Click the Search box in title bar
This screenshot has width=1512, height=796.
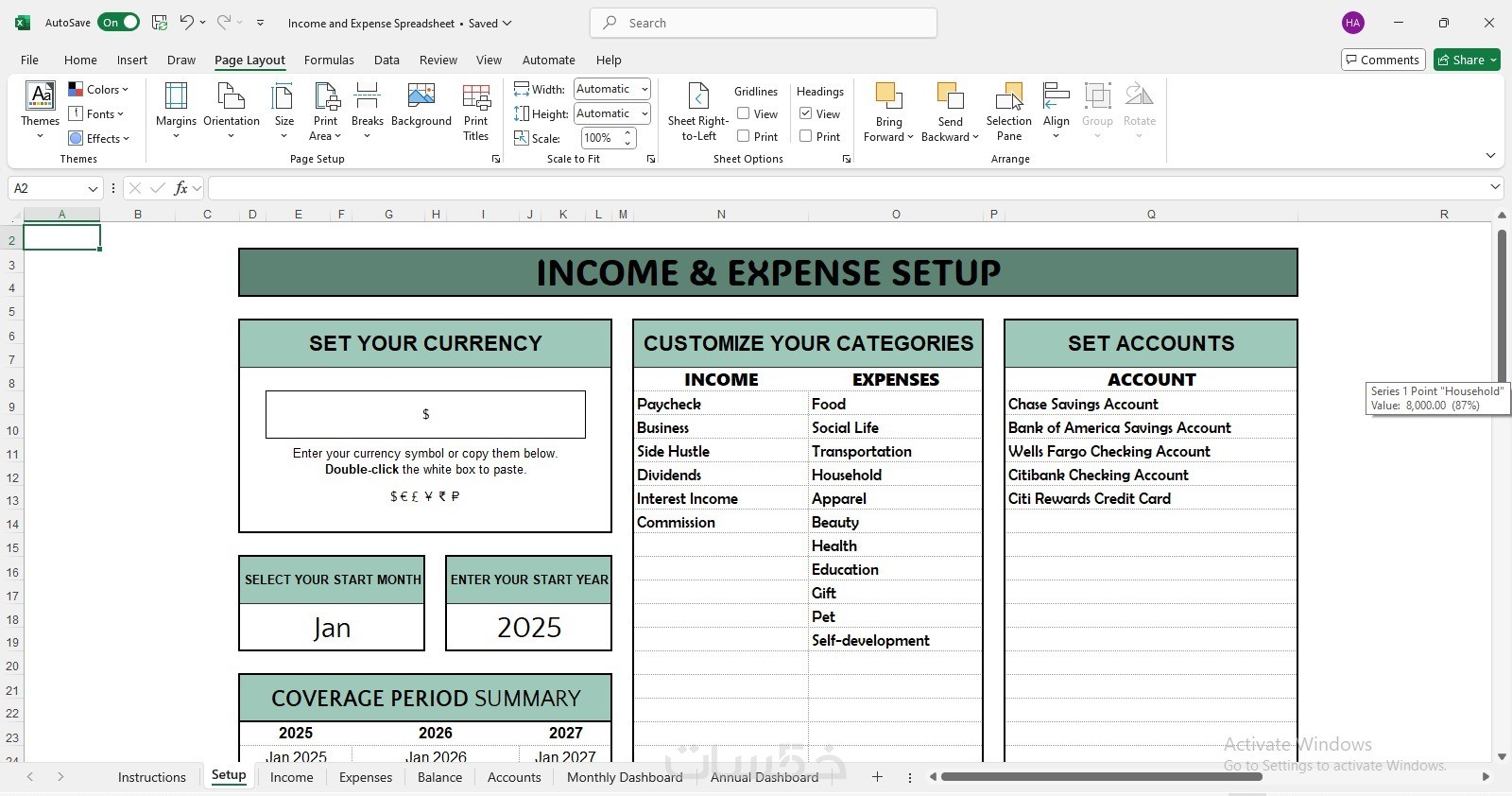(x=764, y=23)
